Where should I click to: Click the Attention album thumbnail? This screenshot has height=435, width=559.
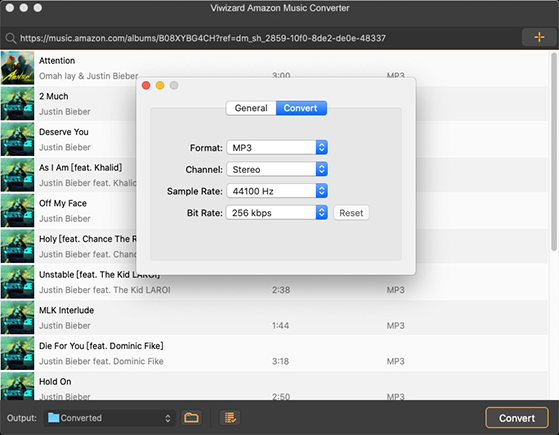[x=17, y=68]
